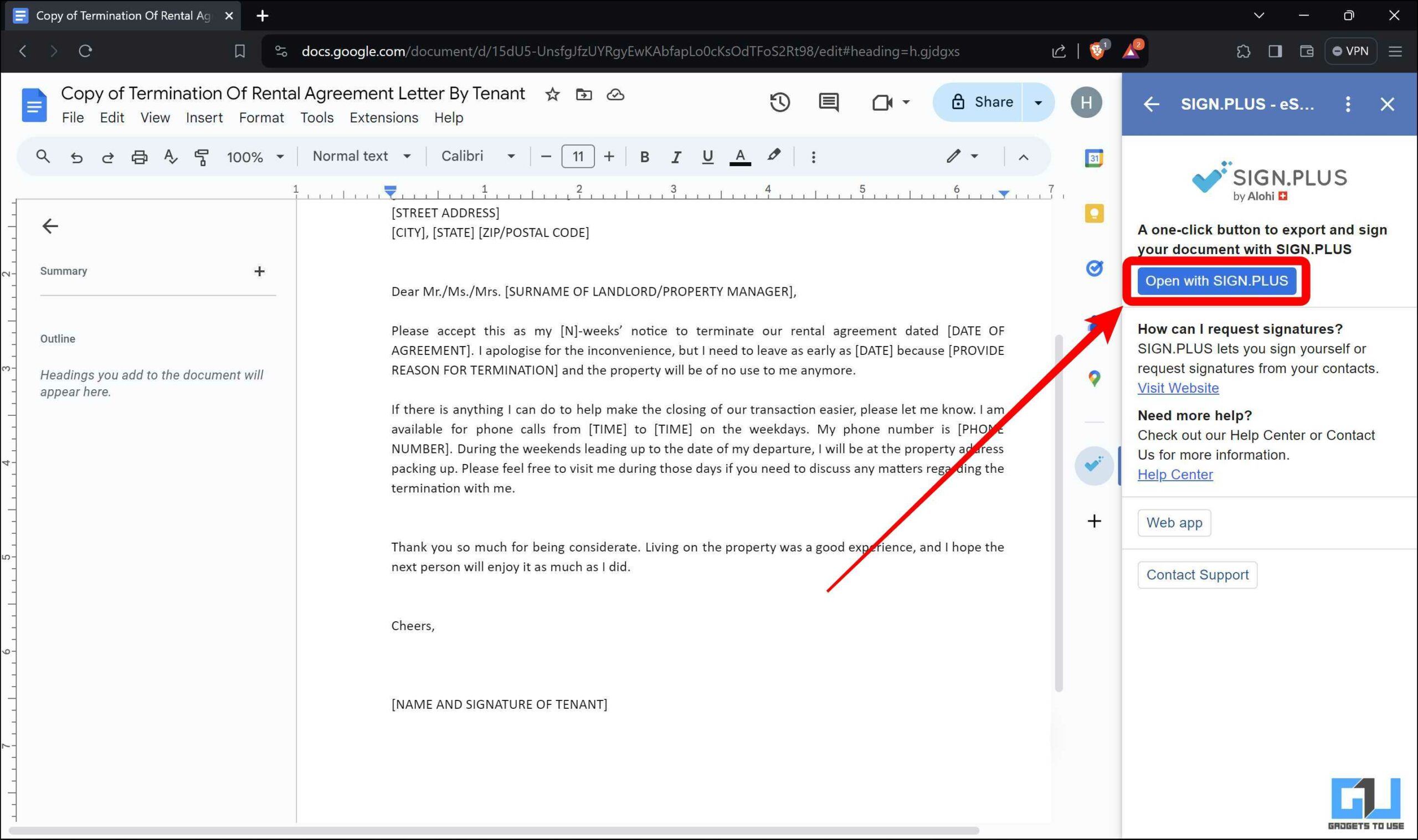Undo the last action
1418x840 pixels.
coord(76,157)
